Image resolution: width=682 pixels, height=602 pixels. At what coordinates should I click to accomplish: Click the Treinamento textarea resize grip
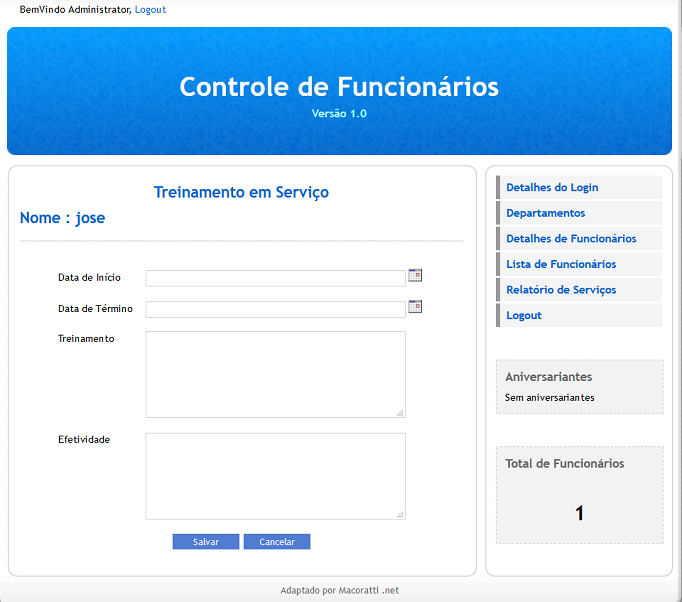400,413
